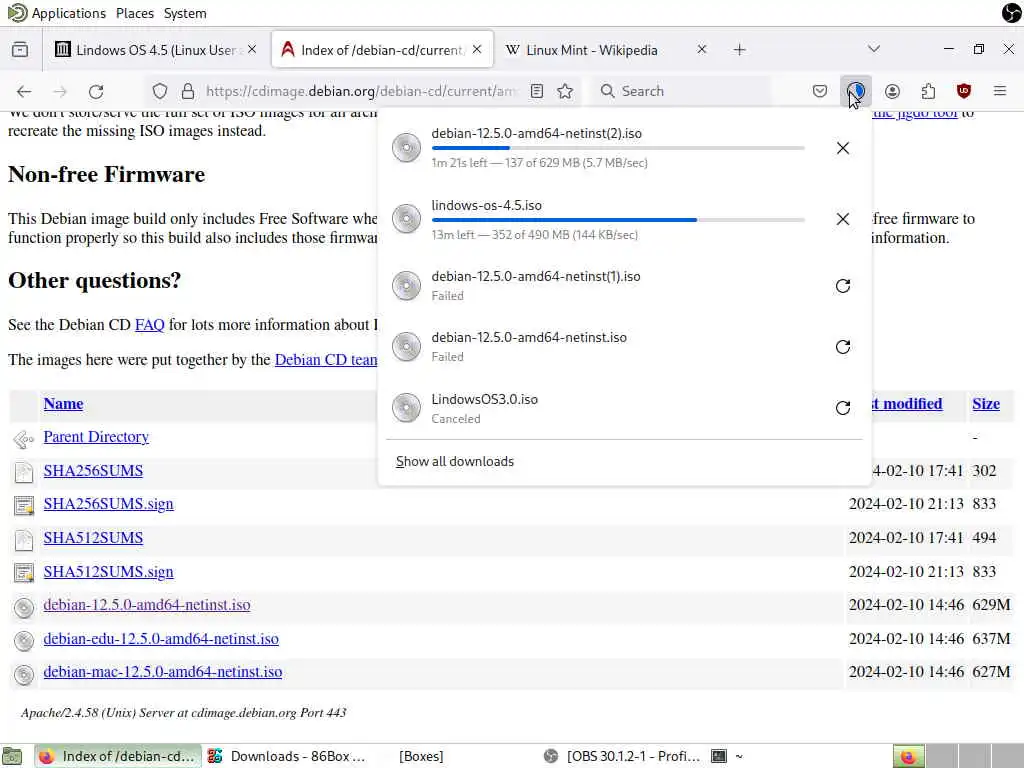Retry the debian-12.5.0-amd64-netinst(1).iso download
The image size is (1024, 768).
pyautogui.click(x=842, y=286)
